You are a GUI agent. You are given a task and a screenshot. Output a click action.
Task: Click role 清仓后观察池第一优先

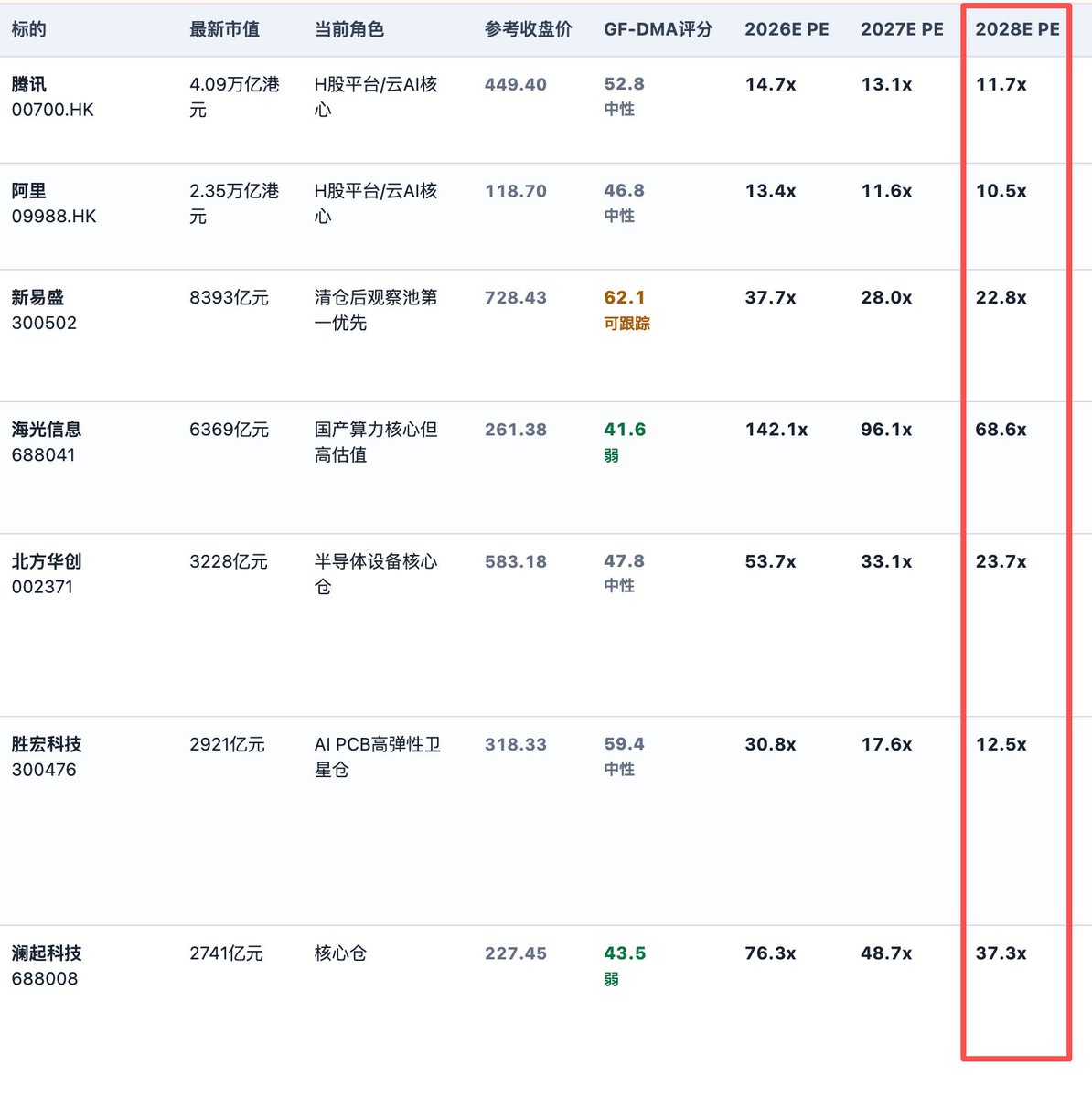coord(376,310)
